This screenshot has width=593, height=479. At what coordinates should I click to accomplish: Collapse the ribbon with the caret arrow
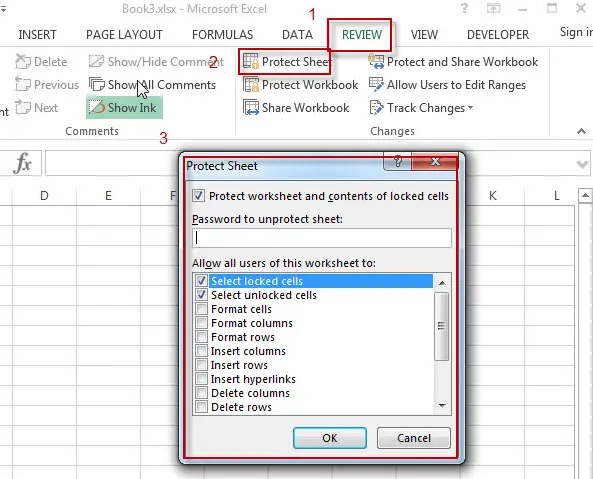point(581,131)
